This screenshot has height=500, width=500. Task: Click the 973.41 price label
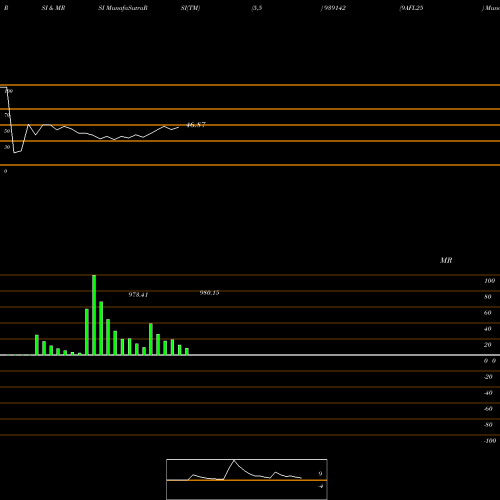click(x=138, y=295)
